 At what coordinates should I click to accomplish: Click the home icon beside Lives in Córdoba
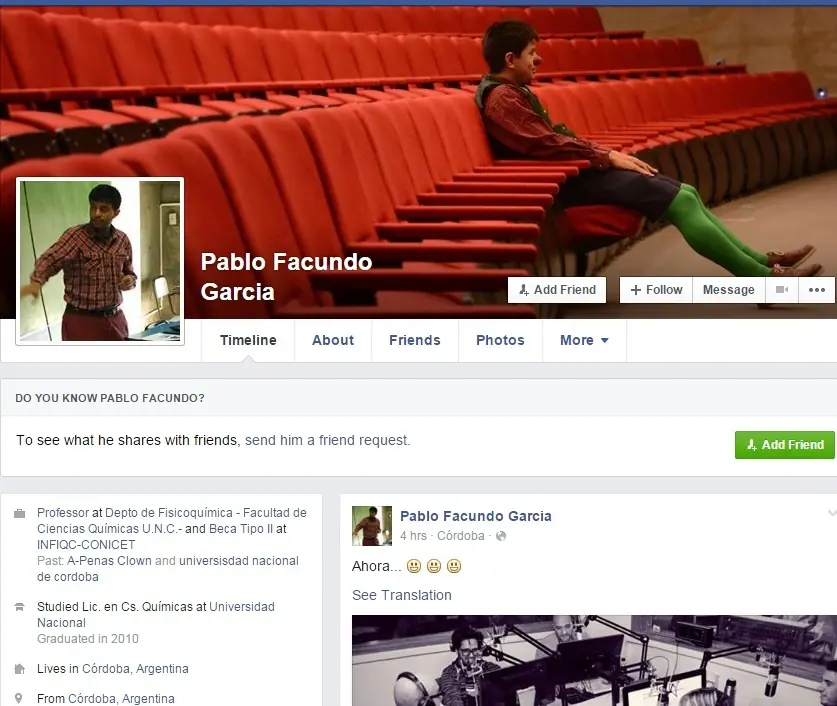tap(19, 669)
